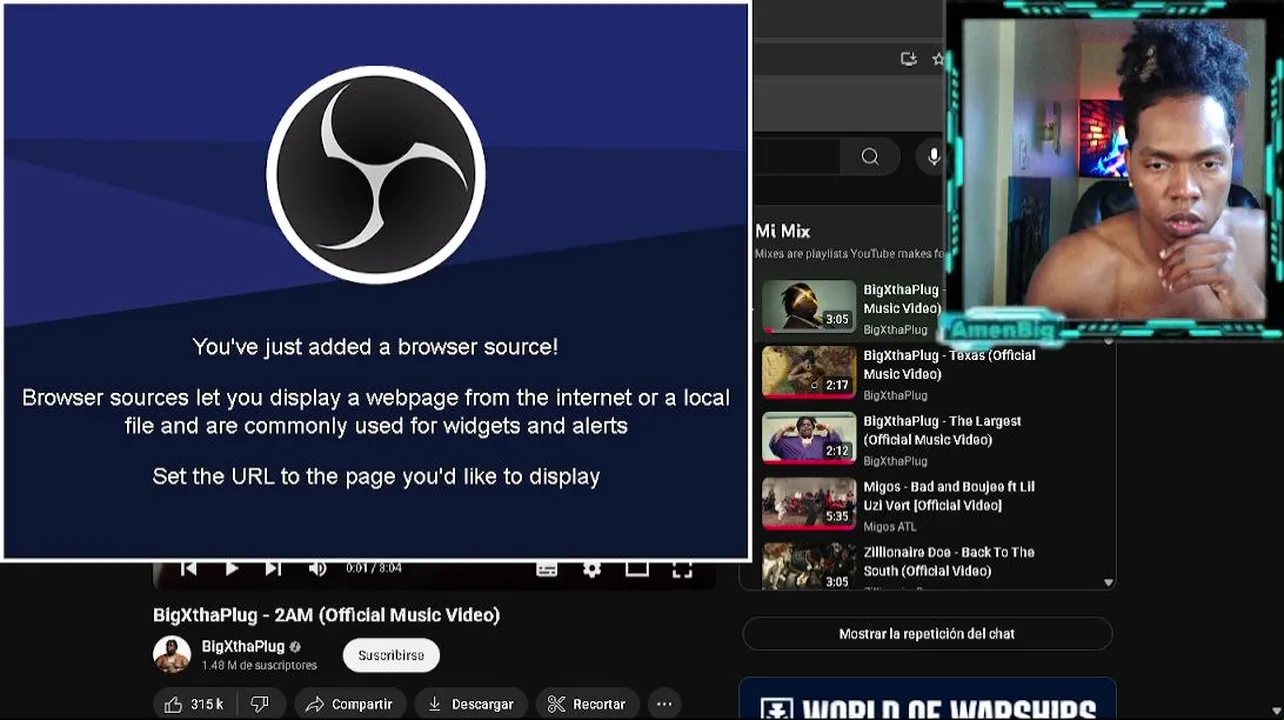Click the 0:01 / 3:04 time display
The width and height of the screenshot is (1284, 720).
pyautogui.click(x=374, y=568)
